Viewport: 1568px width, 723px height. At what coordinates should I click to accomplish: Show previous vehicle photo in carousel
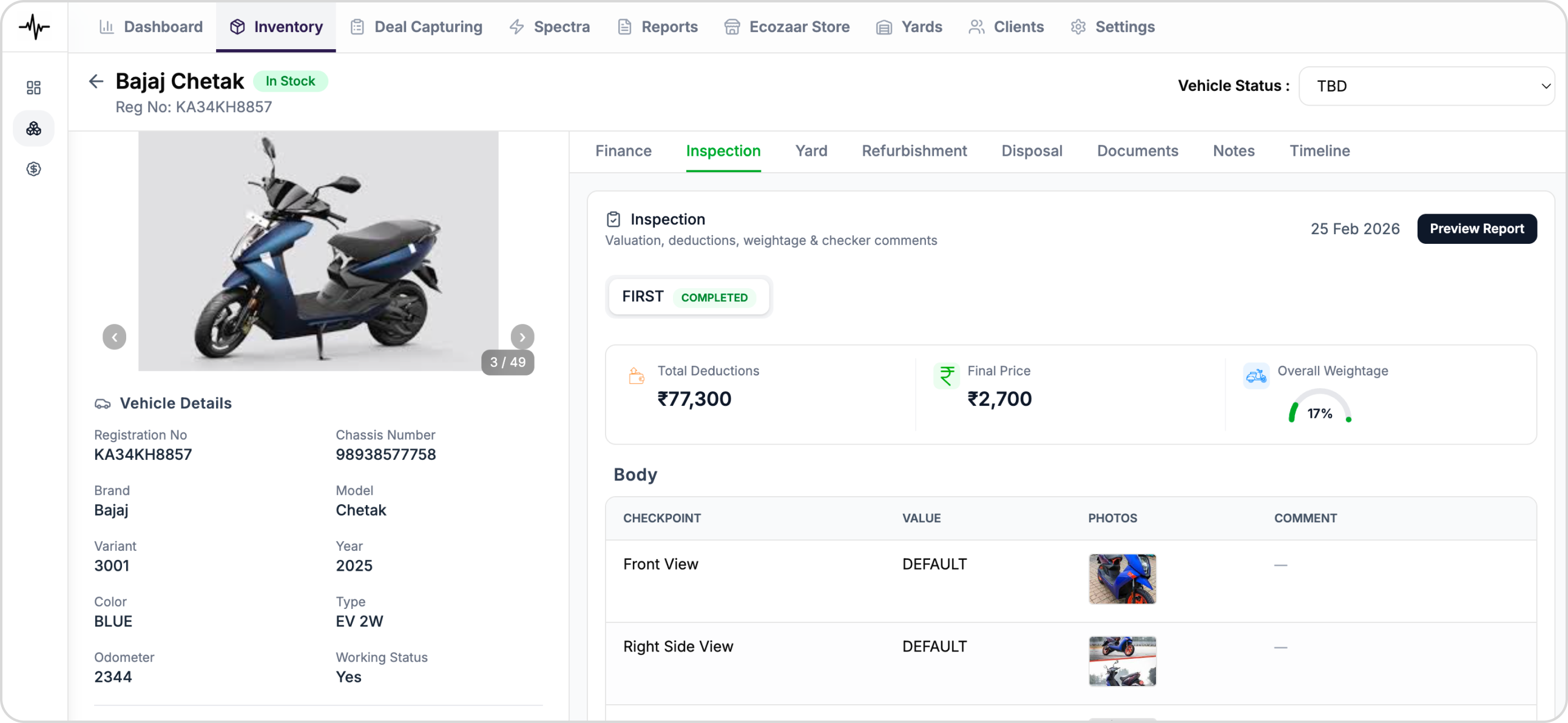(x=115, y=337)
